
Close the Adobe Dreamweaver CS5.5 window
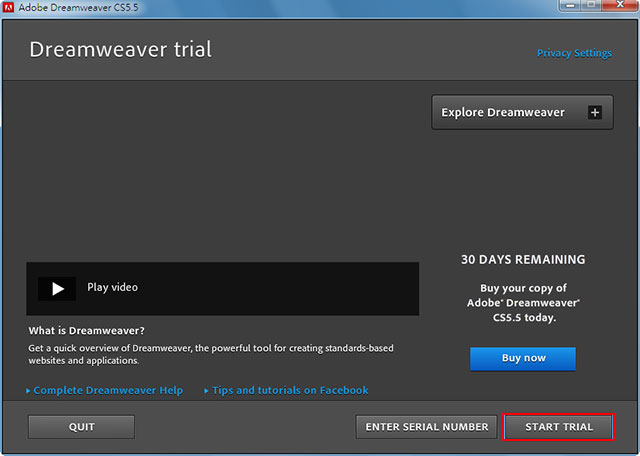(x=620, y=5)
